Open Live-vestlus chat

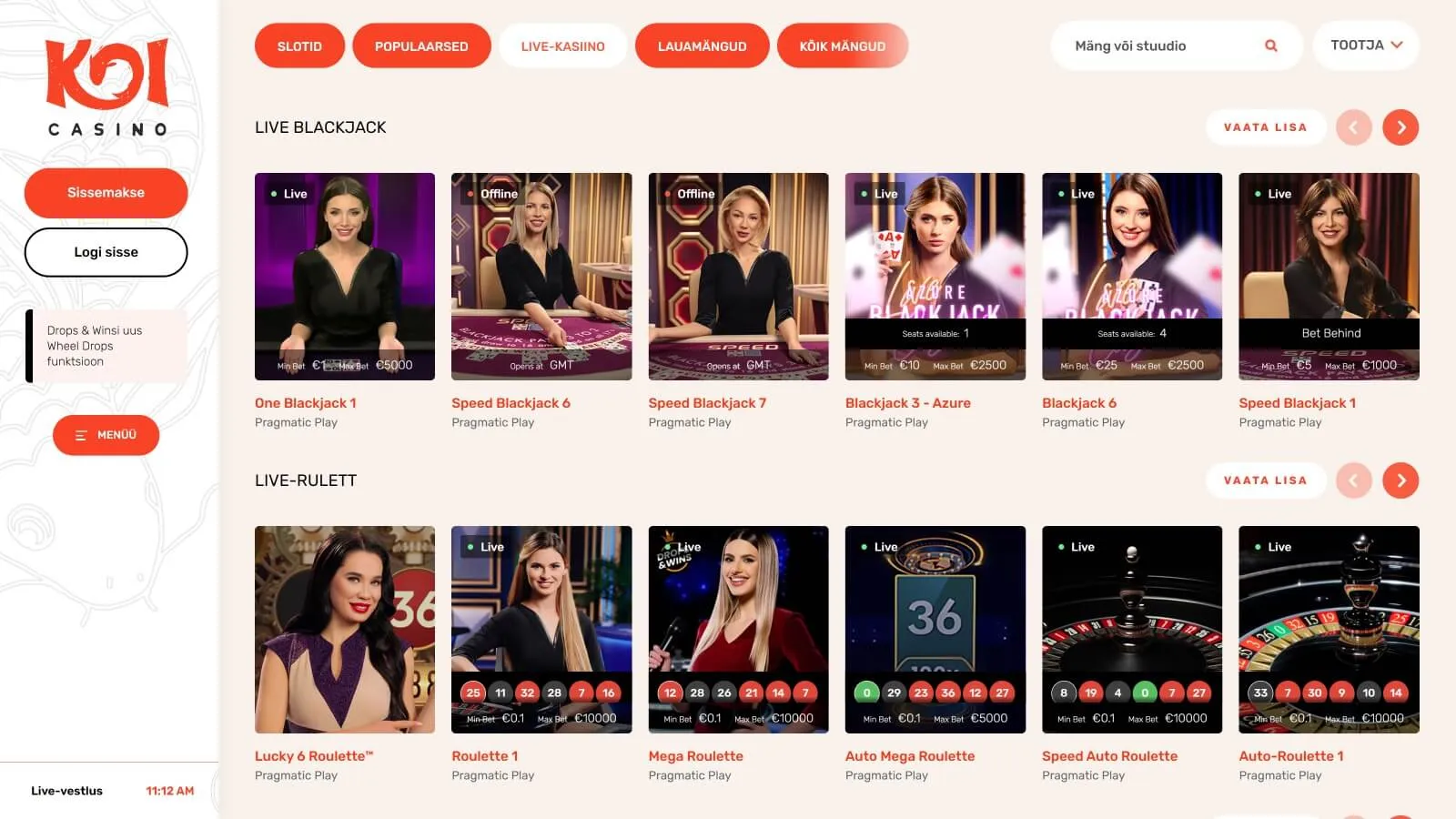tap(66, 791)
